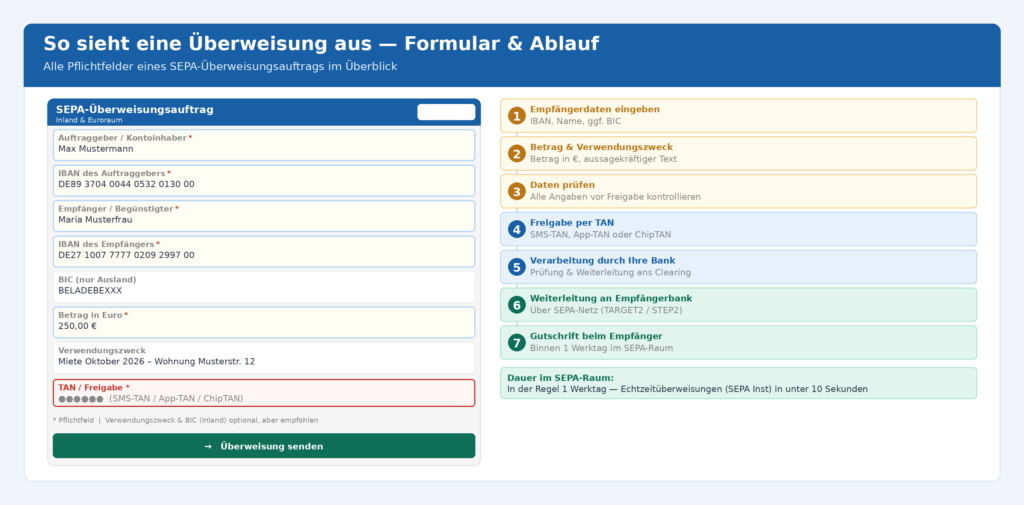Image resolution: width=1024 pixels, height=505 pixels.
Task: Click 'Binnen 1 Werktag im SEPA-Raum'
Action: [601, 349]
